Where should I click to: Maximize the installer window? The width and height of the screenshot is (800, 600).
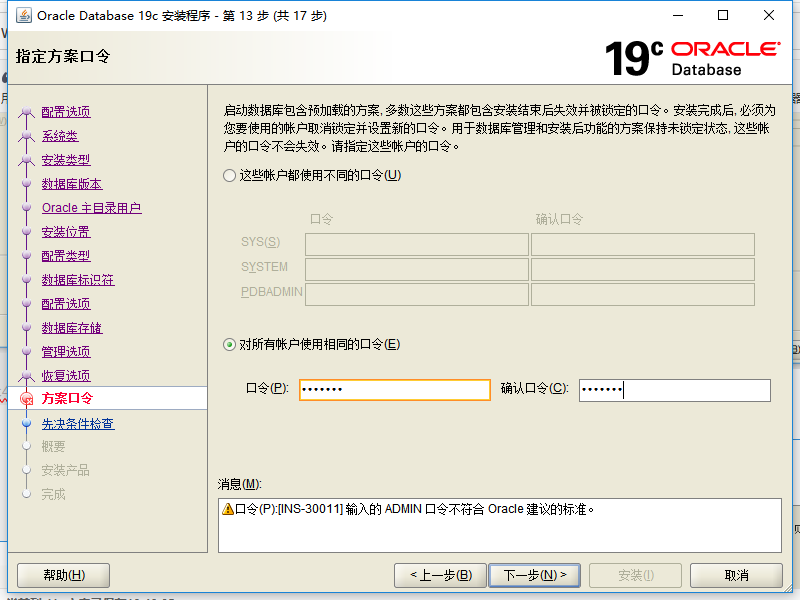[723, 15]
